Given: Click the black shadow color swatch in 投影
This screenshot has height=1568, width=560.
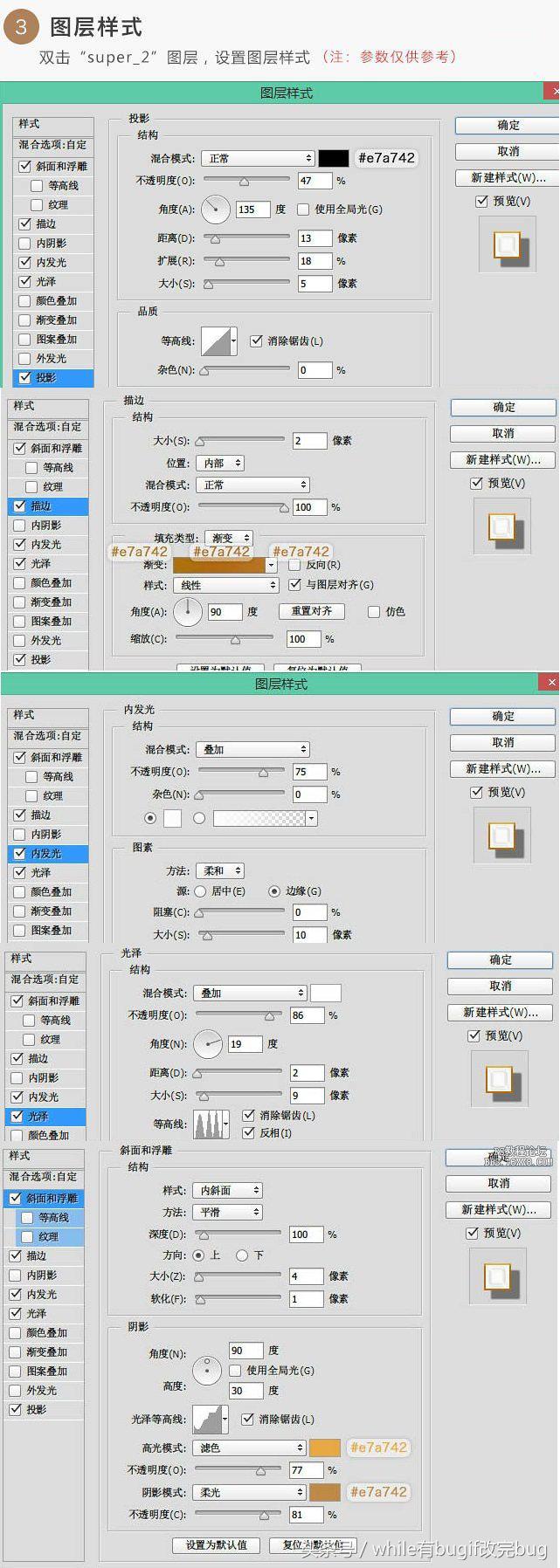Looking at the screenshot, I should tap(333, 158).
